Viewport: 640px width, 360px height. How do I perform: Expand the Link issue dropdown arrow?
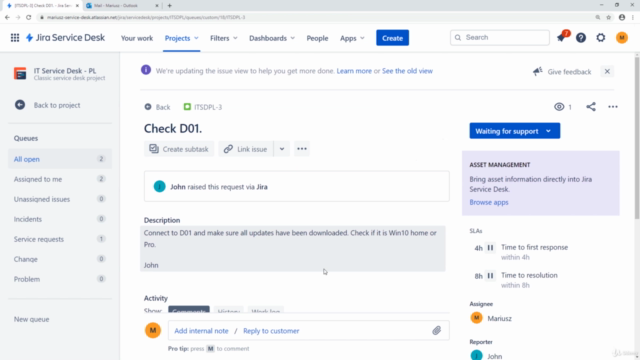coord(282,149)
